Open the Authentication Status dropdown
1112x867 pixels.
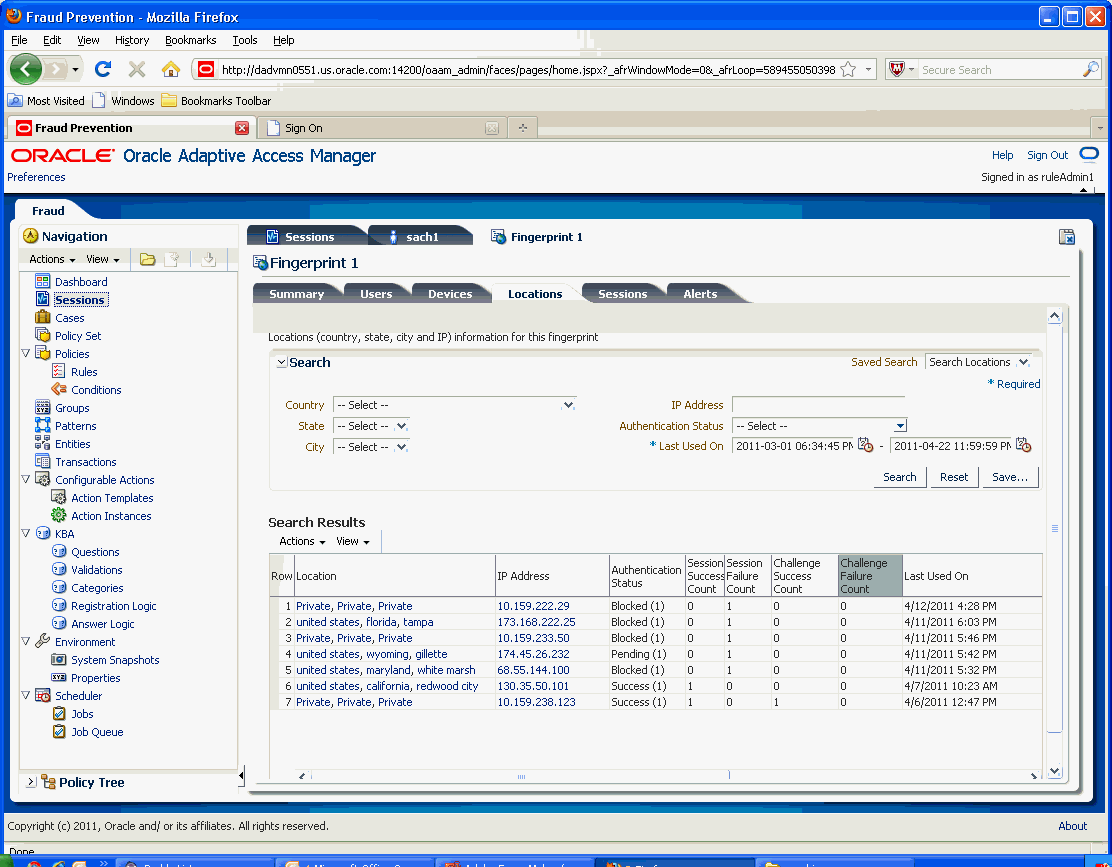tap(900, 425)
